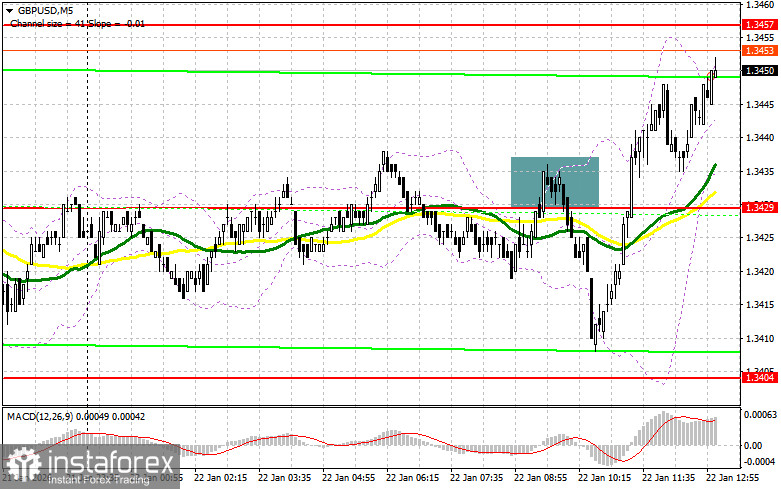This screenshot has width=781, height=489.
Task: Click the 1.3445 price axis label
Action: pyautogui.click(x=760, y=105)
